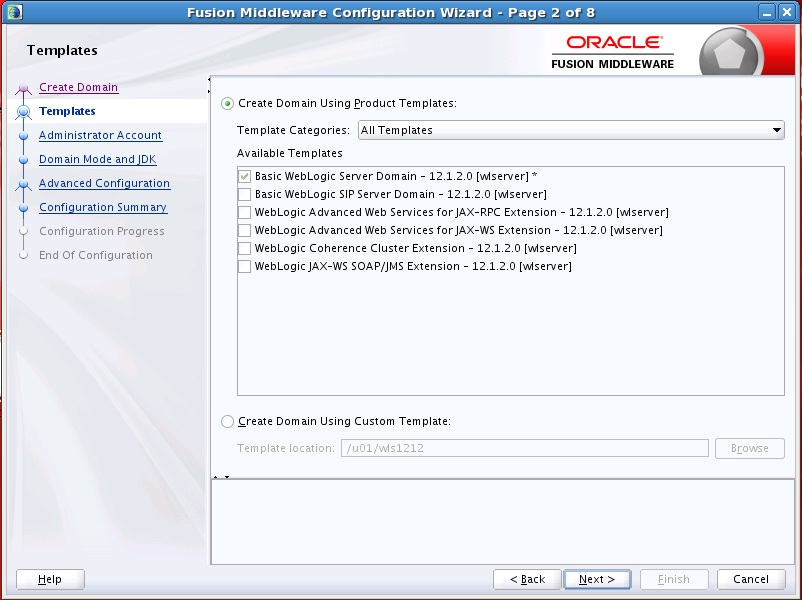
Task: Select Create Domain Using Product Templates radio
Action: pos(228,103)
